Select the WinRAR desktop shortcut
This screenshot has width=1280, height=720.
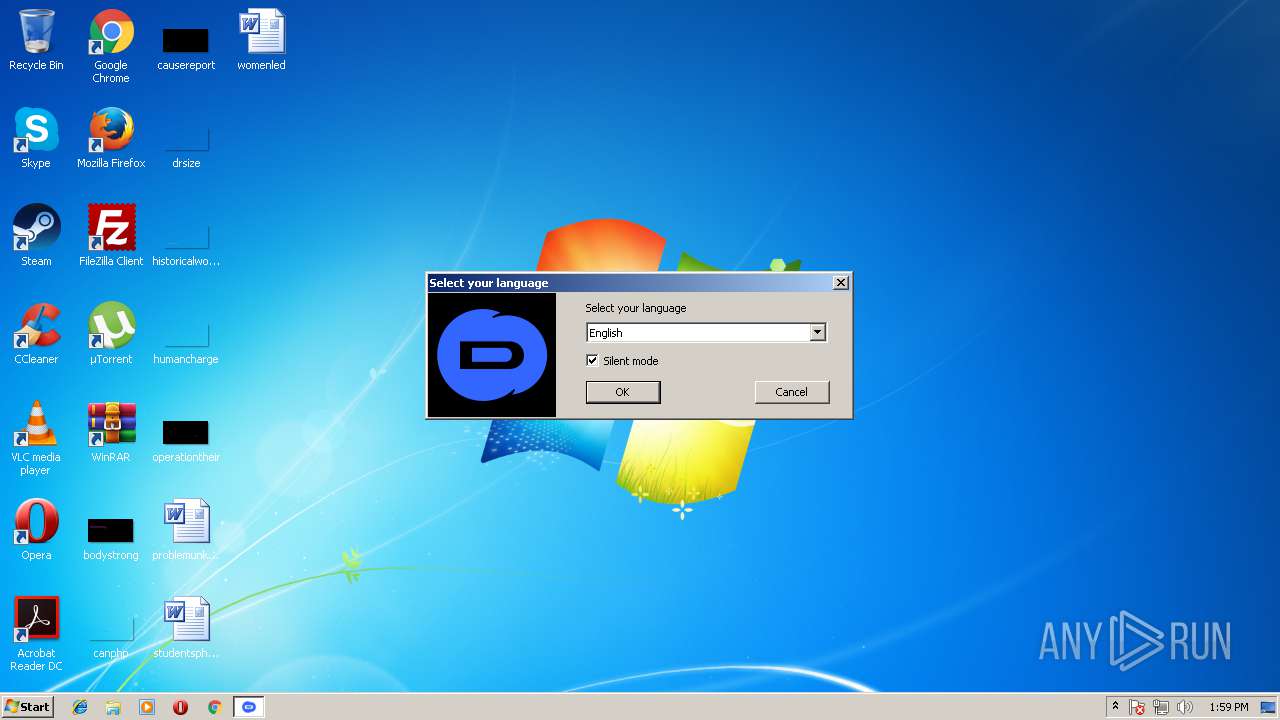pos(111,432)
